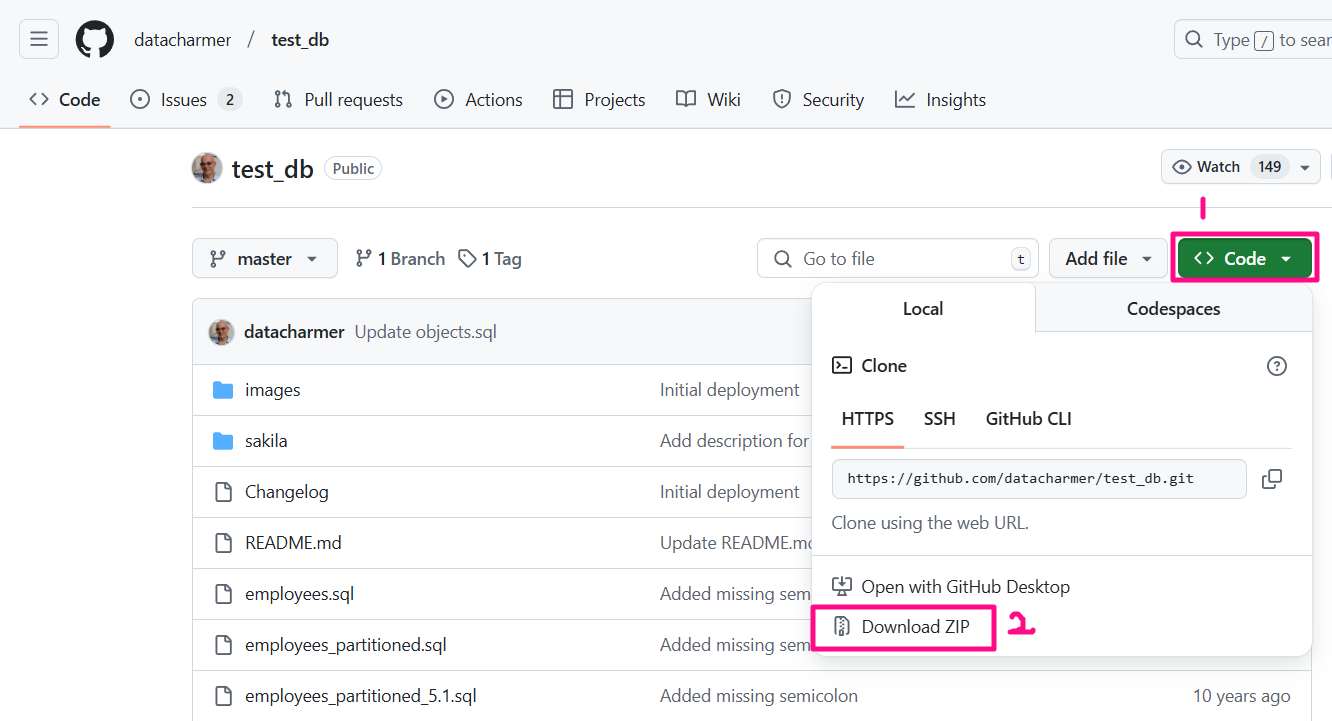Click the clone help question mark icon
Screen dimensions: 1332x721
tap(1277, 366)
